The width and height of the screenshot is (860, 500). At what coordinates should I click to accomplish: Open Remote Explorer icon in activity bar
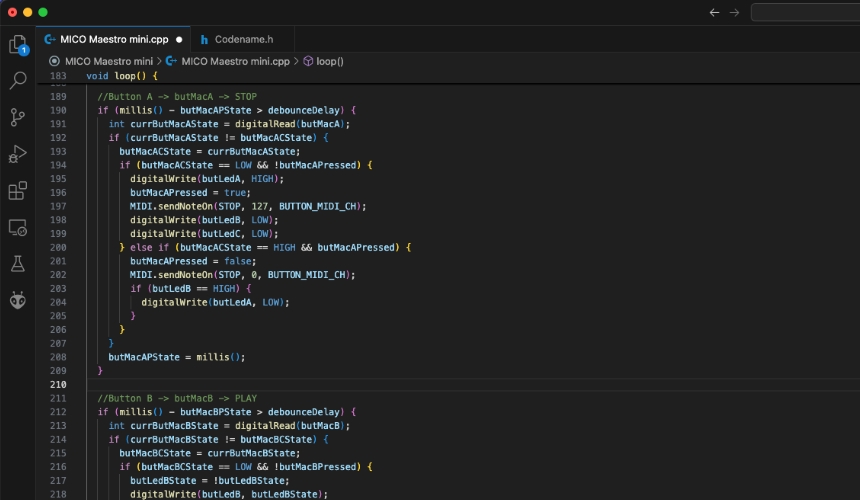coord(18,228)
